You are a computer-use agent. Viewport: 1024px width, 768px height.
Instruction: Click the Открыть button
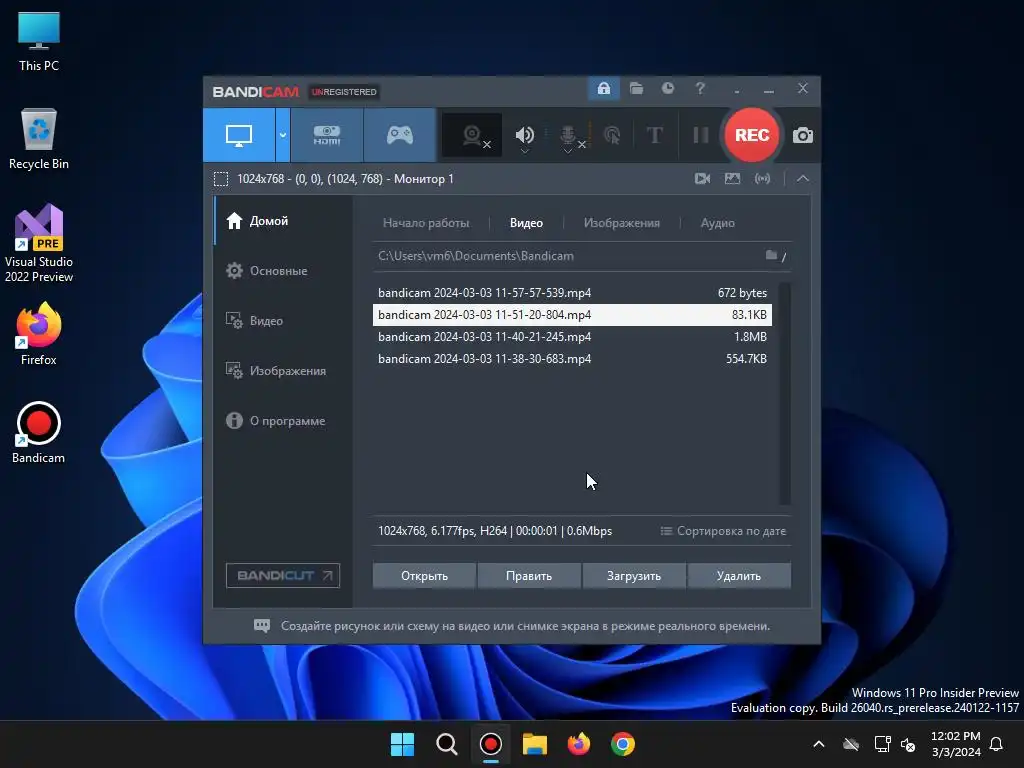coord(424,576)
